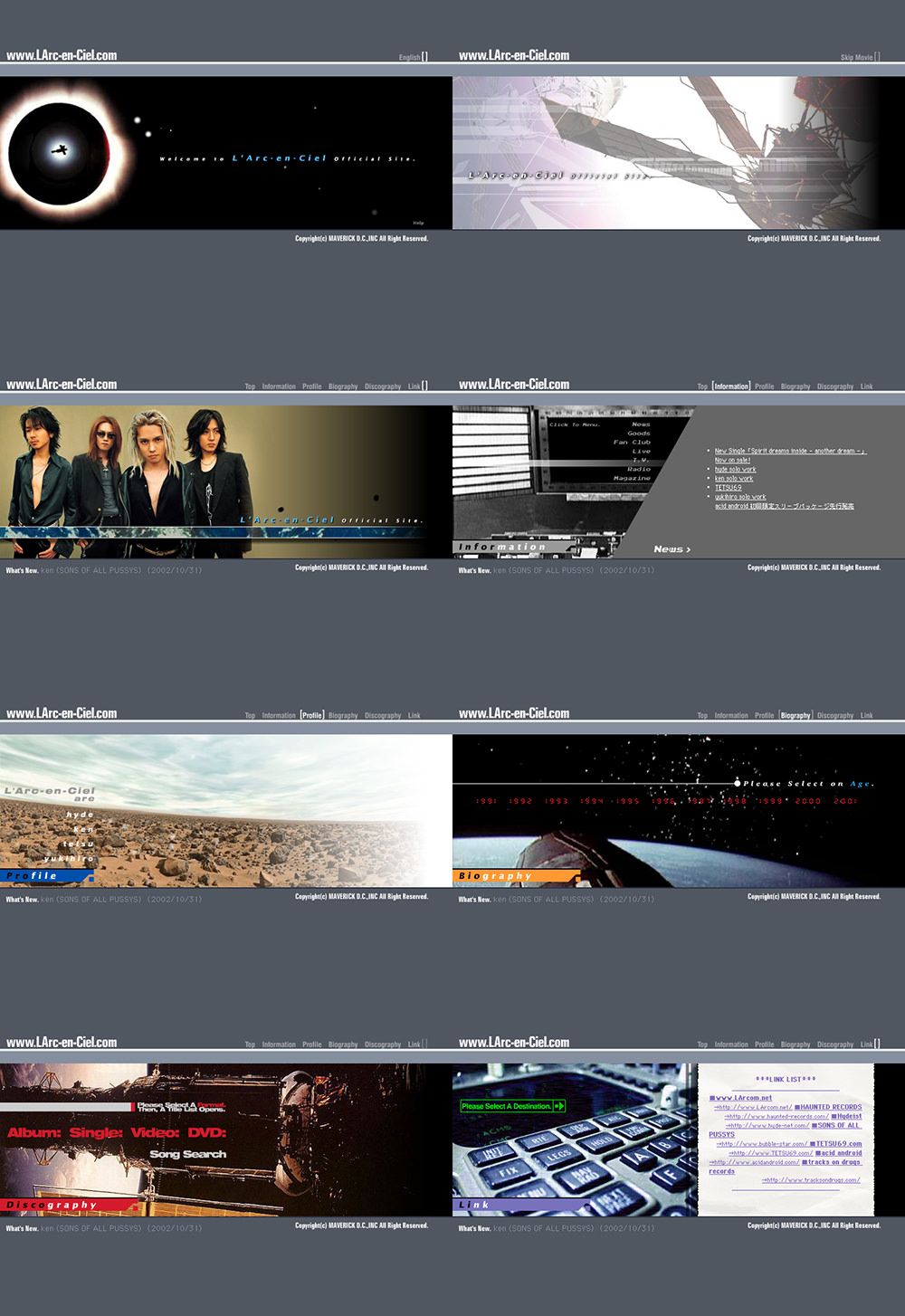The width and height of the screenshot is (905, 1316).
Task: Select ken in the Profile member list
Action: coord(83,829)
